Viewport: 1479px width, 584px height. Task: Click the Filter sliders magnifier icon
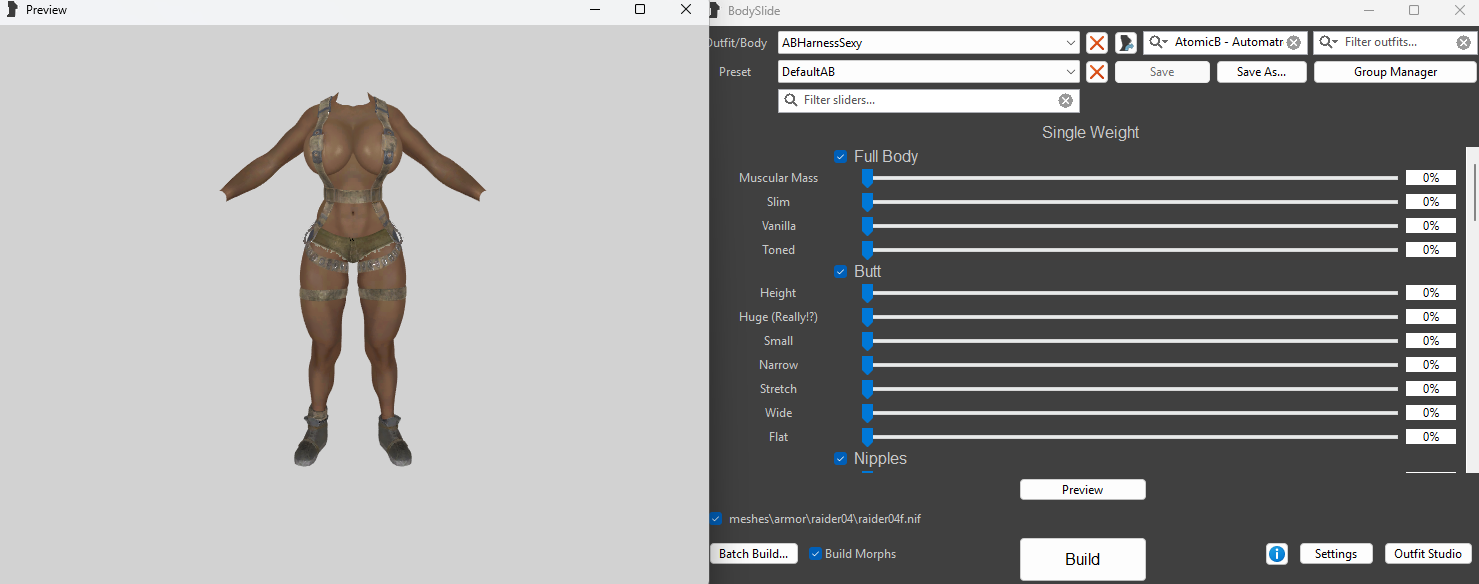(791, 100)
